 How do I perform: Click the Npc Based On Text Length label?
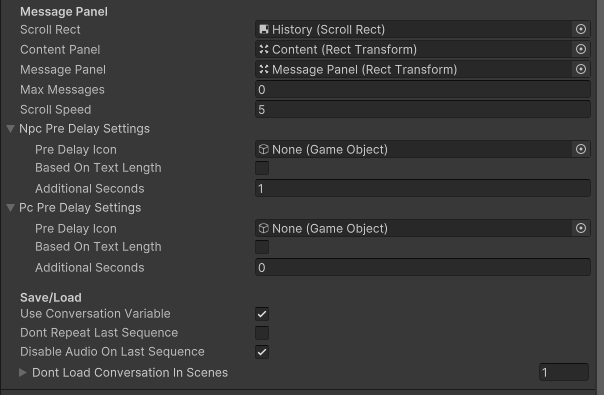pos(98,168)
